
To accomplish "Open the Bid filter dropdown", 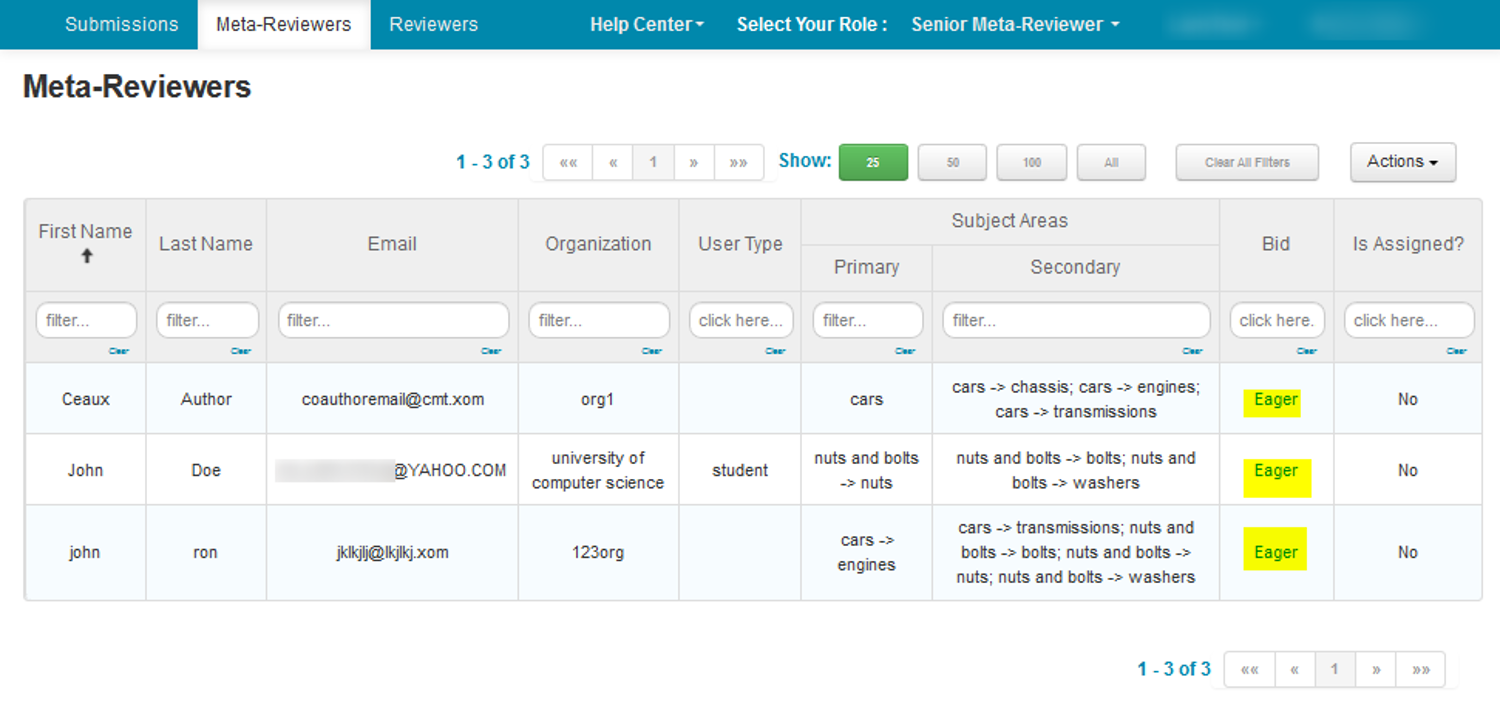I will (x=1277, y=320).
